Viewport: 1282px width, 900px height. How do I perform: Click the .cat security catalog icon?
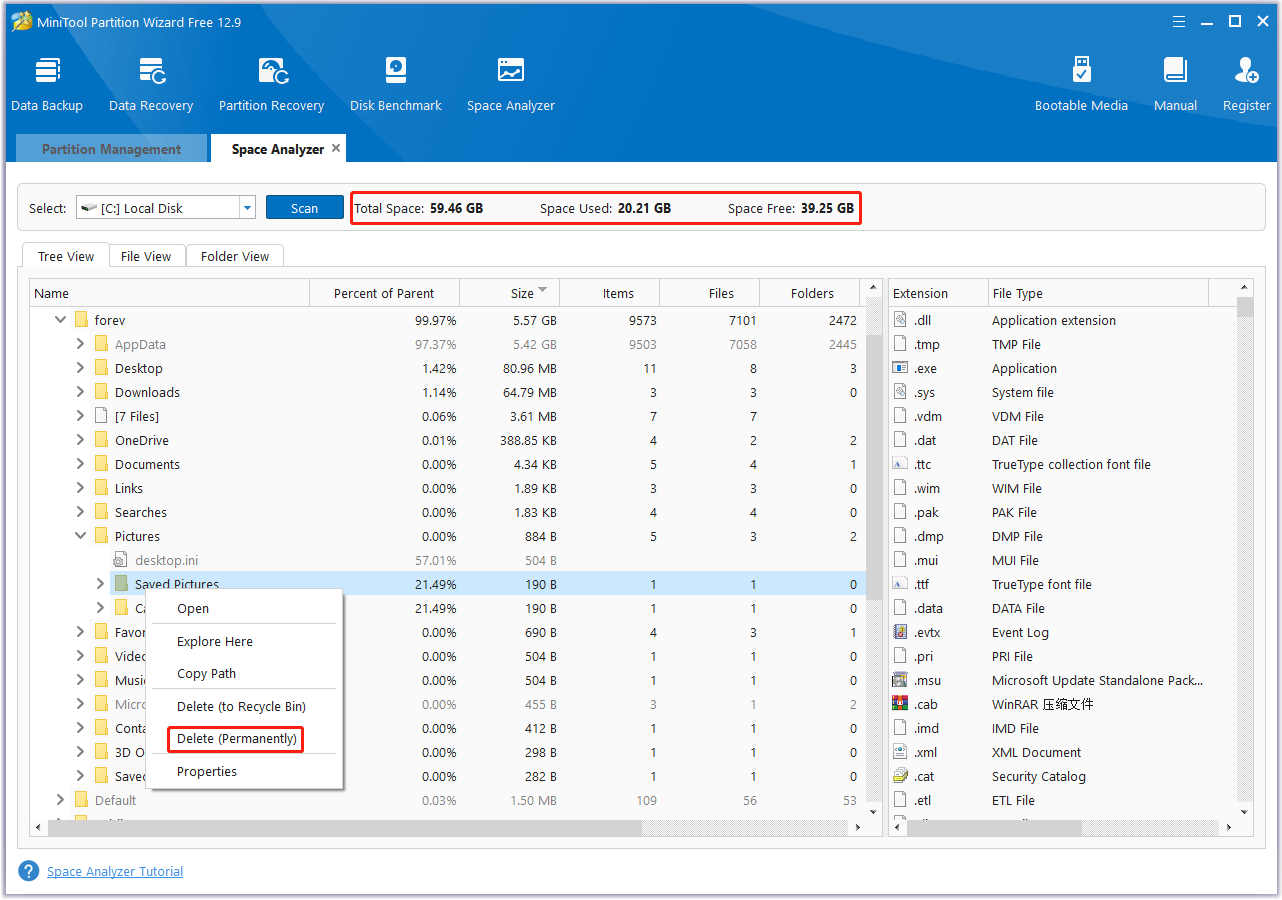pos(900,776)
